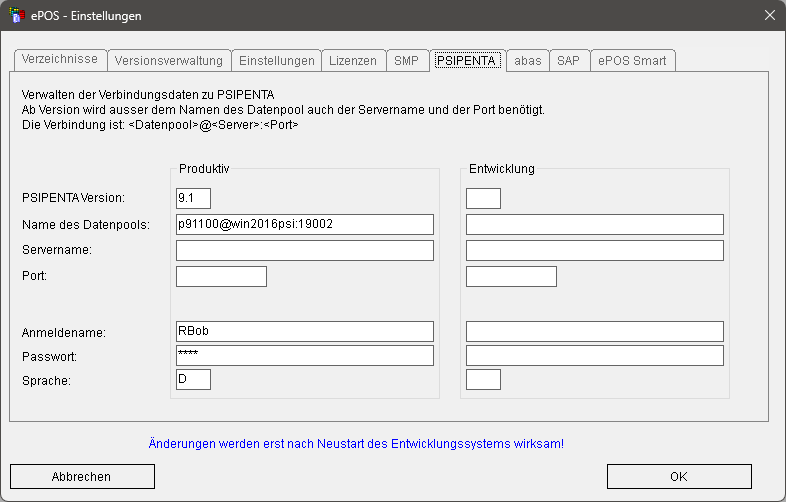The height and width of the screenshot is (502, 786).
Task: Click the Entwicklung Anmeldename field
Action: coord(595,331)
